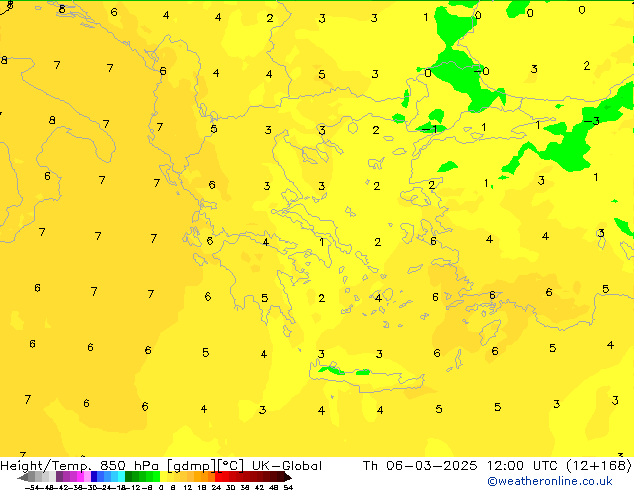Click the 'hPa' unit text in the title
Viewport: 634px width, 490px height.
pos(148,465)
